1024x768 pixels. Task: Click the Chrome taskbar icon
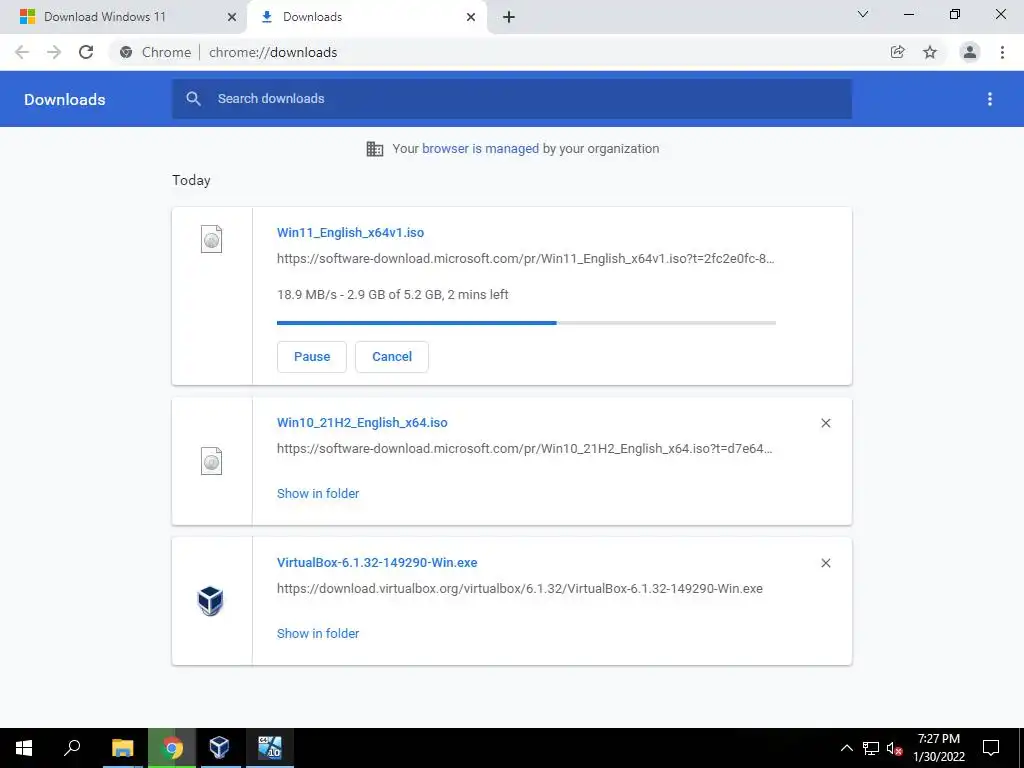[172, 748]
